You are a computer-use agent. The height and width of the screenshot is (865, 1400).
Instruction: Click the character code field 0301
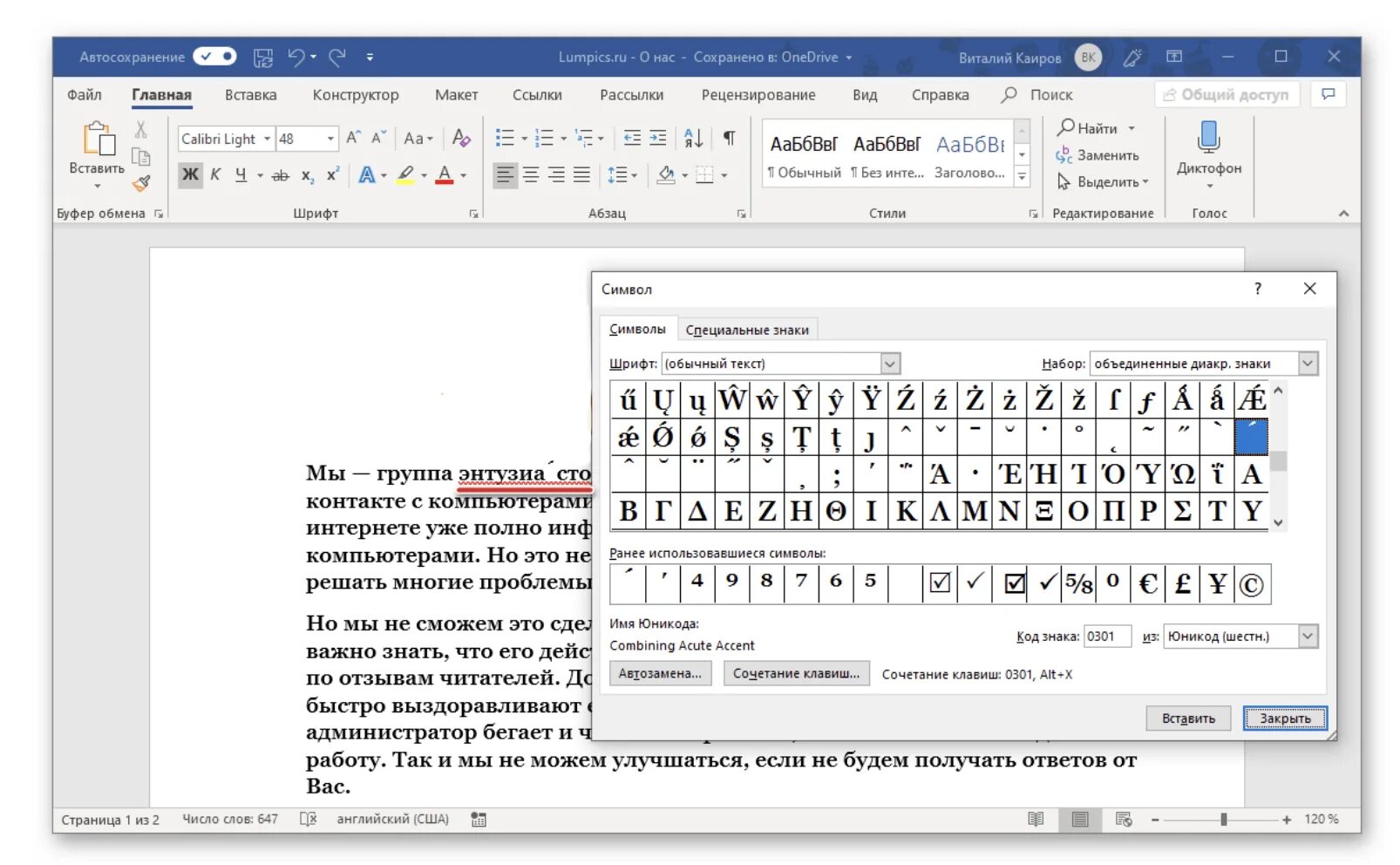pos(1107,637)
